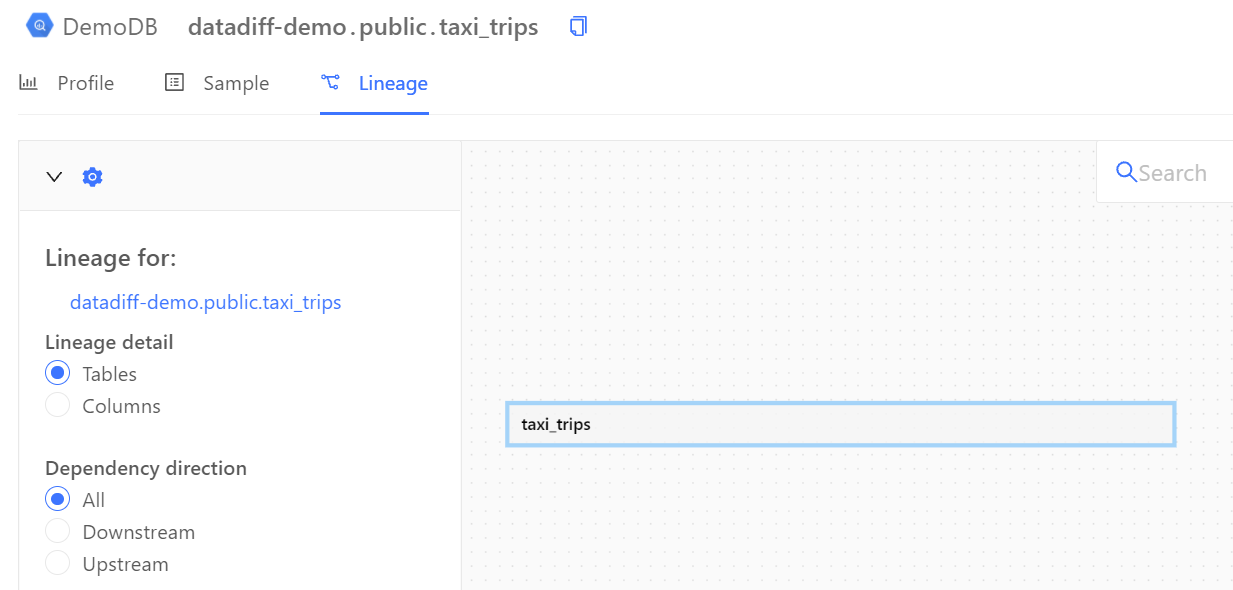Collapse the lineage options panel chevron
The height and width of the screenshot is (590, 1233).
pos(55,177)
